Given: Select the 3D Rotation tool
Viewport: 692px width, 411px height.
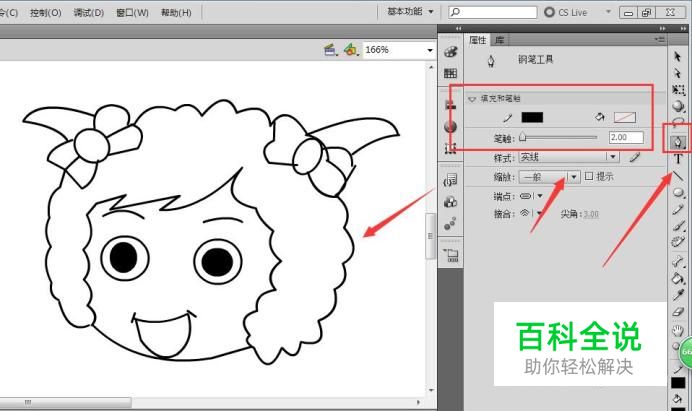Looking at the screenshot, I should [x=678, y=106].
